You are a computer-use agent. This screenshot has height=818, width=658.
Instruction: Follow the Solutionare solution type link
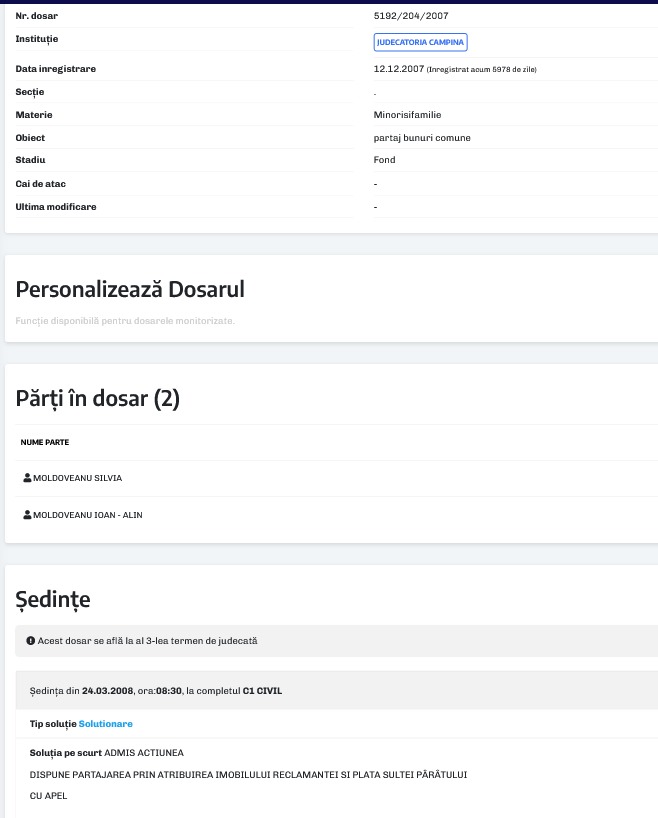coord(105,723)
